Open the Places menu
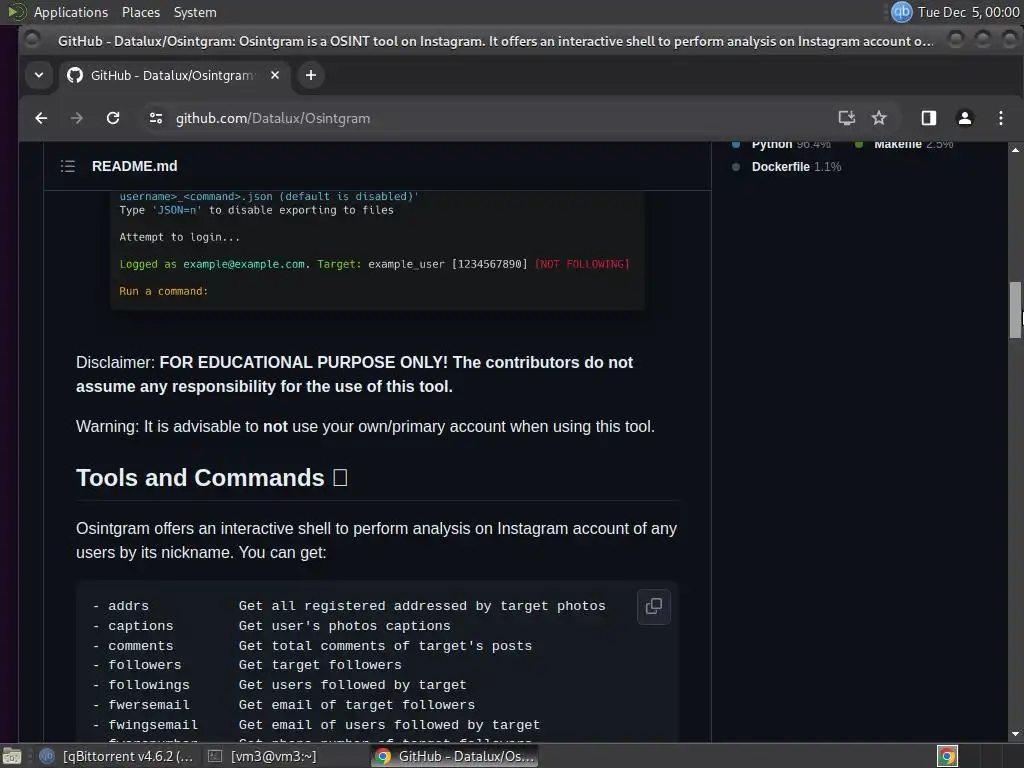 [141, 12]
